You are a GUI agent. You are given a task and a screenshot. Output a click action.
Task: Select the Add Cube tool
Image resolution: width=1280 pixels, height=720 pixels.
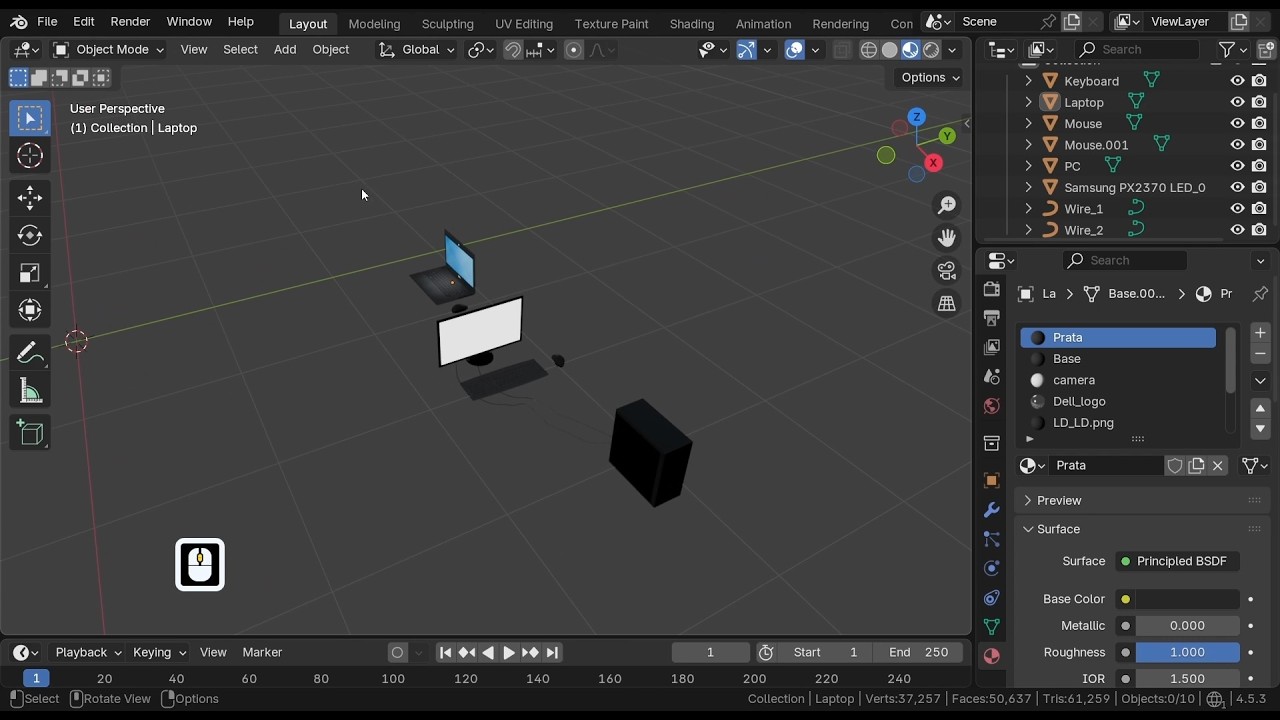[30, 433]
